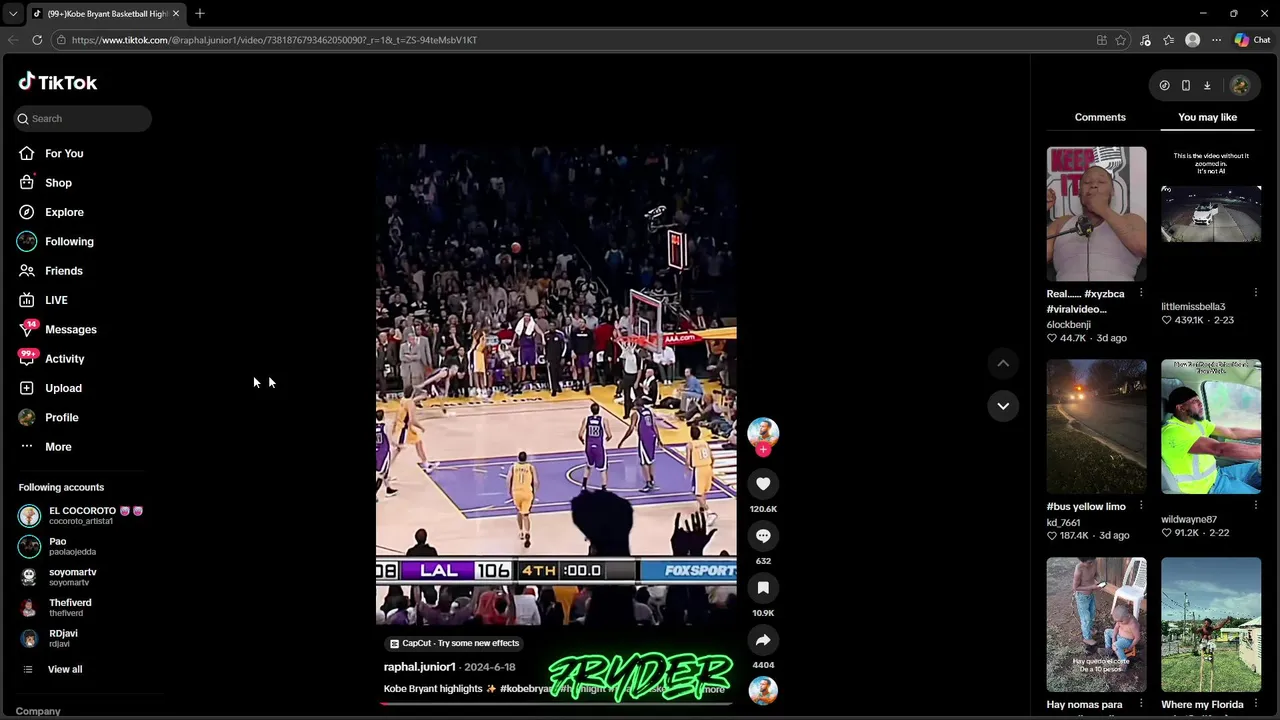1280x720 pixels.
Task: Open account avatar in top right
Action: click(x=1240, y=86)
